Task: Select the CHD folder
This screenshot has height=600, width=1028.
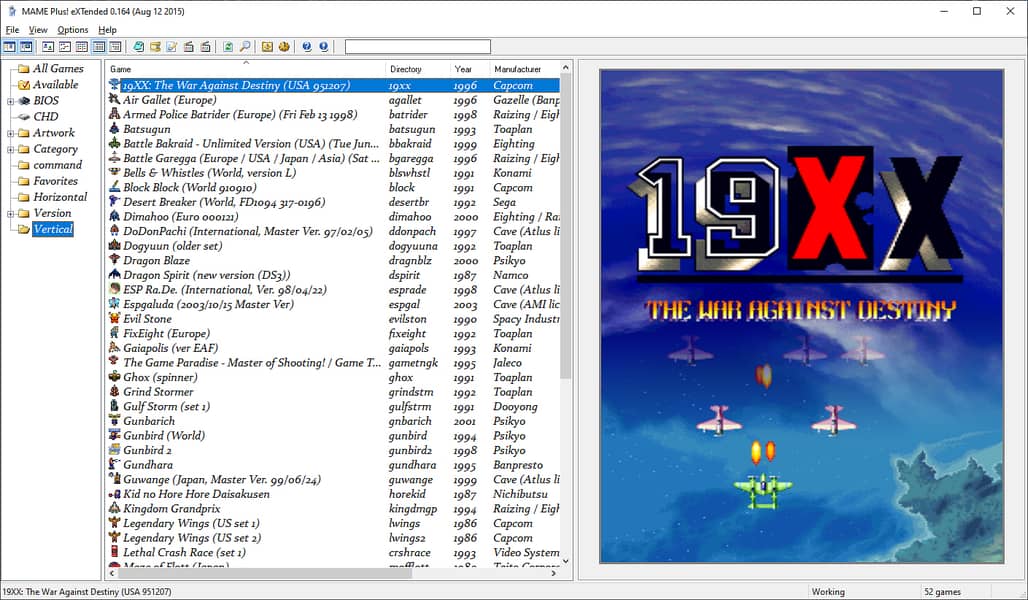Action: (45, 117)
